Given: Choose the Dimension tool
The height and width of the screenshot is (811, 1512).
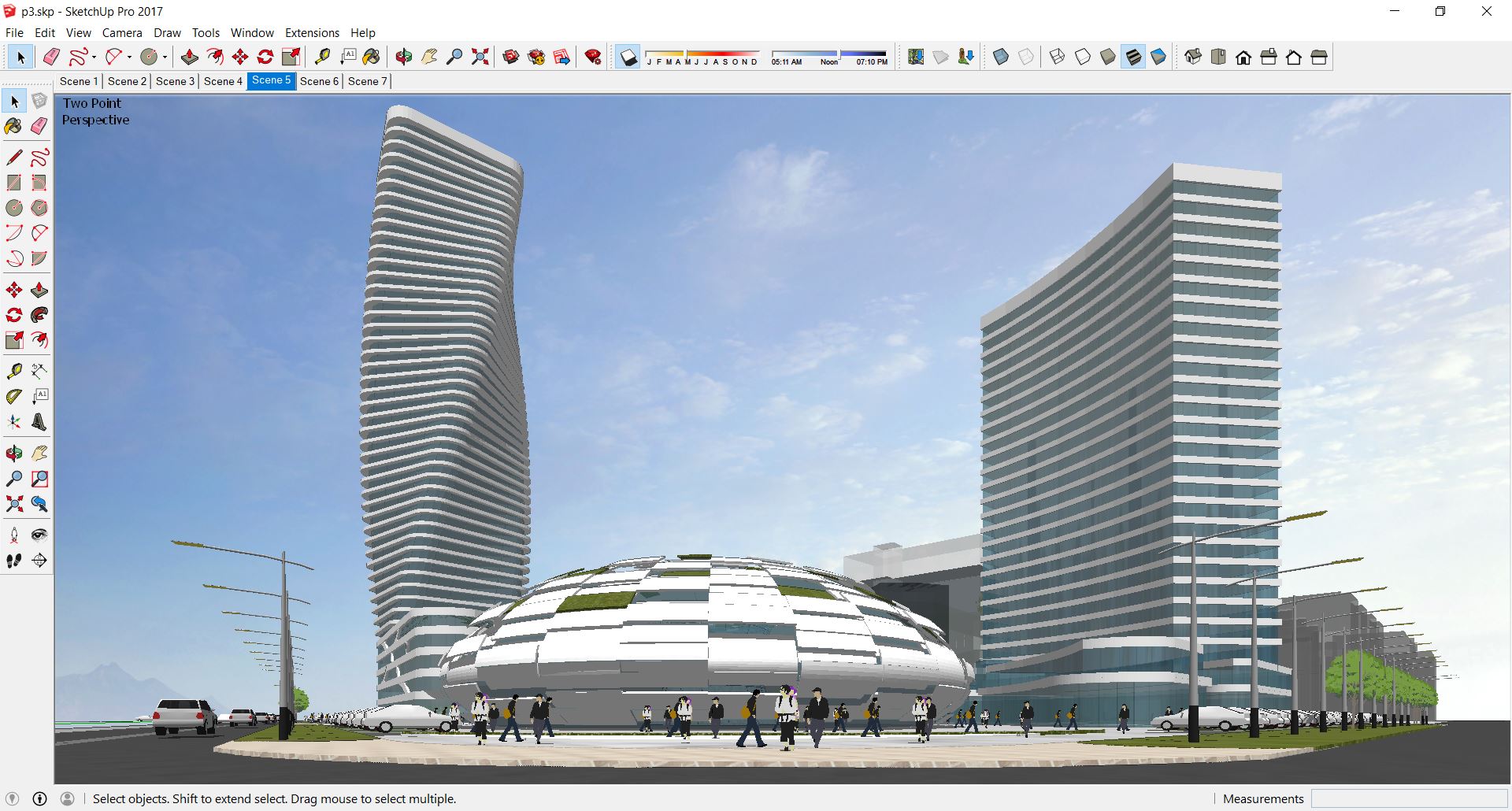Looking at the screenshot, I should pos(39,371).
